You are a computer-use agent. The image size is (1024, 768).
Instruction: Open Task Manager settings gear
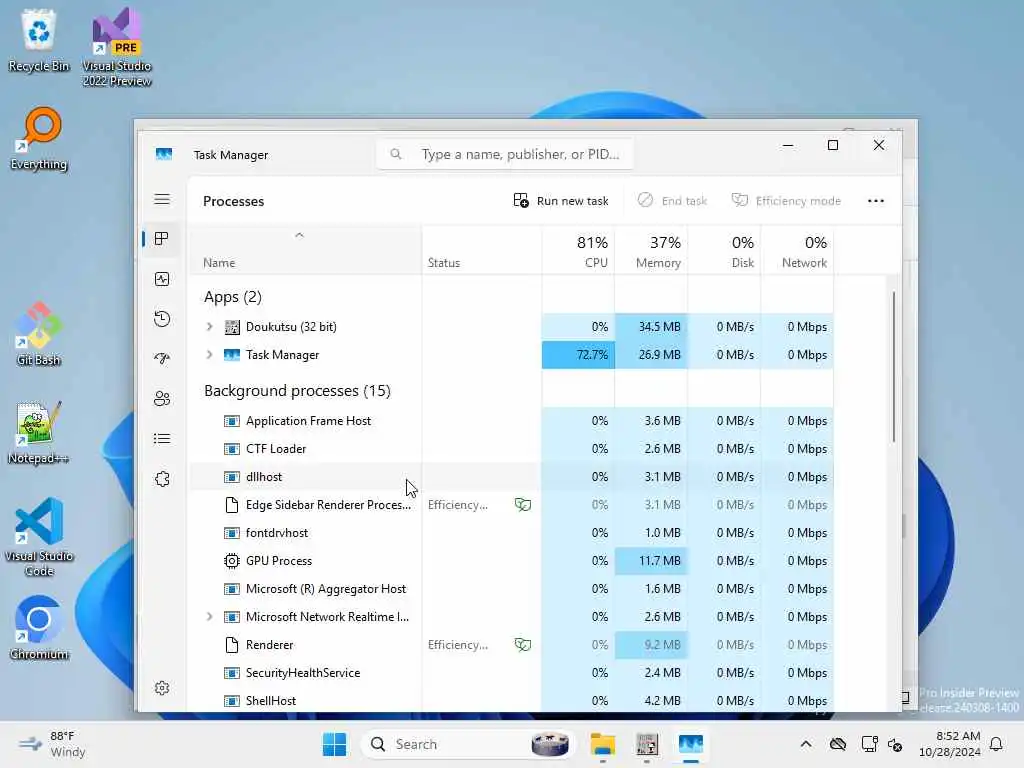[x=162, y=688]
